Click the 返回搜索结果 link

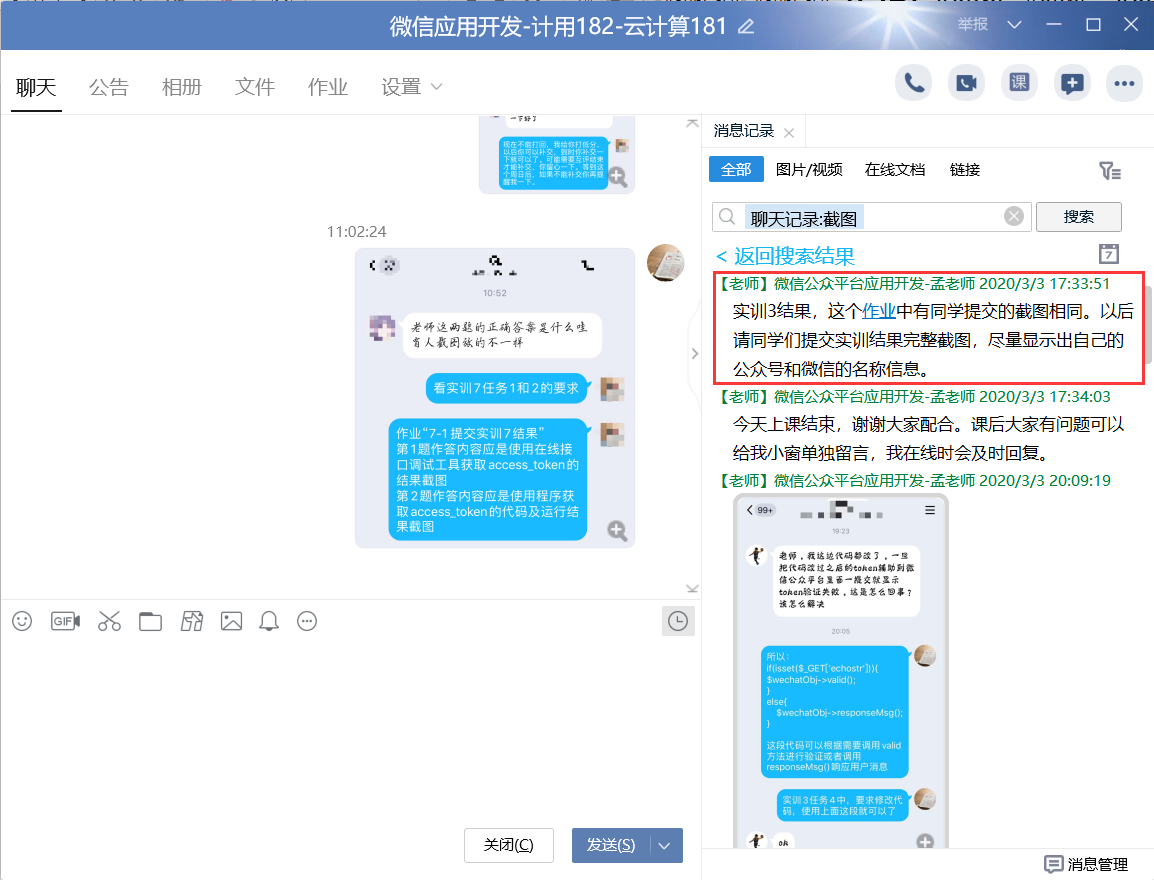point(786,255)
